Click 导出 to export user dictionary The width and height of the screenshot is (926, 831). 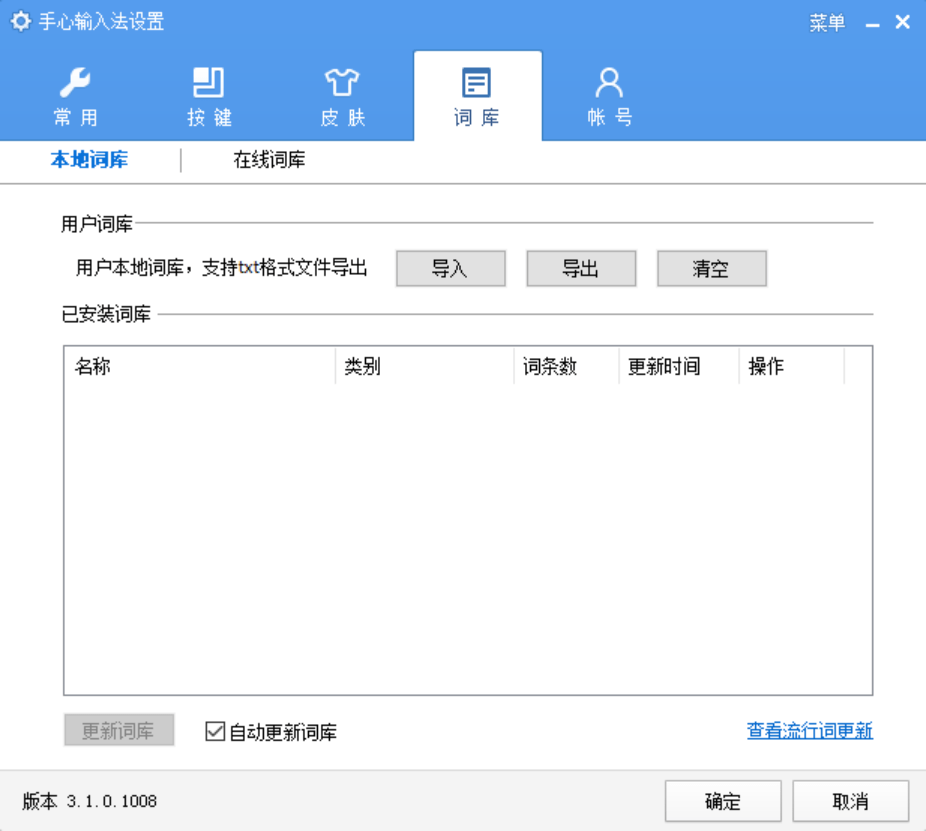pos(581,268)
